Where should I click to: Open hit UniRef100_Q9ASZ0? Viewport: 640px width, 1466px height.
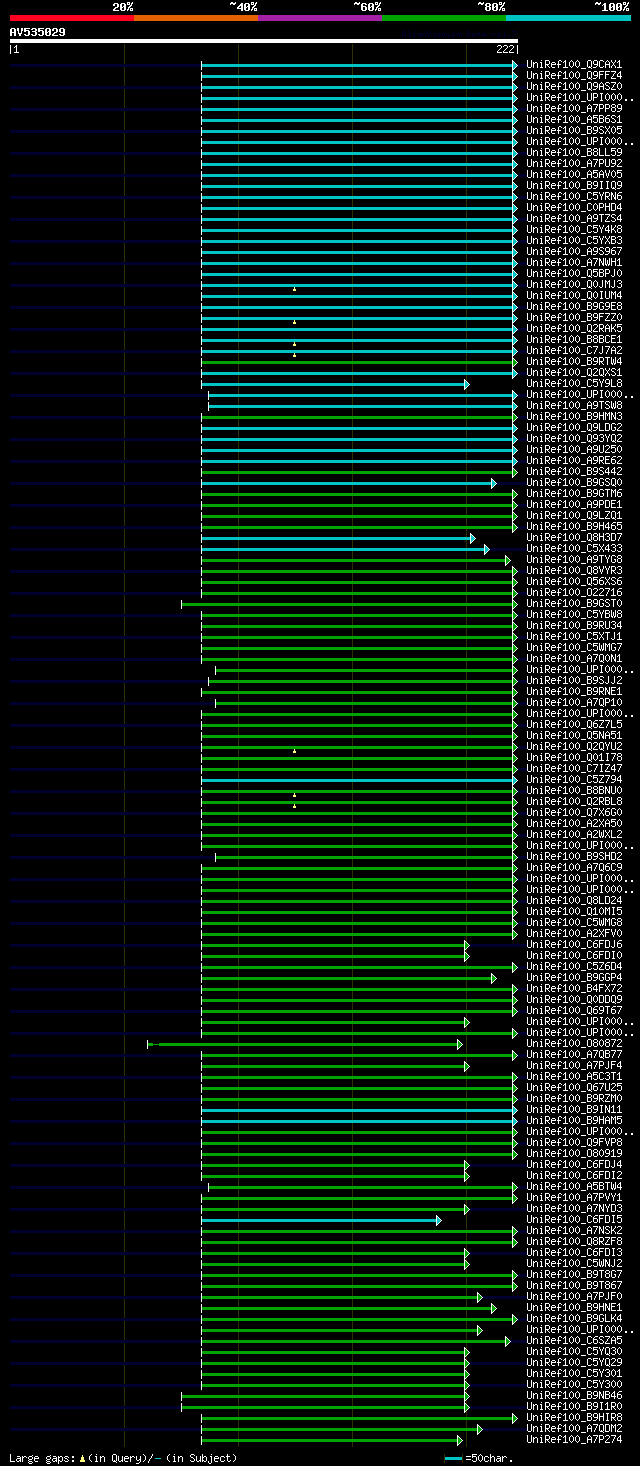(x=574, y=86)
